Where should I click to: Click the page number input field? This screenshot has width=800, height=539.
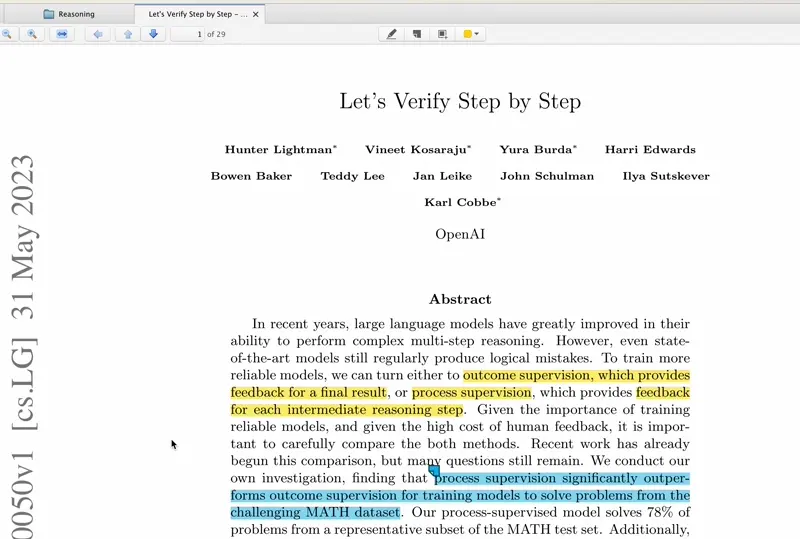(x=187, y=34)
